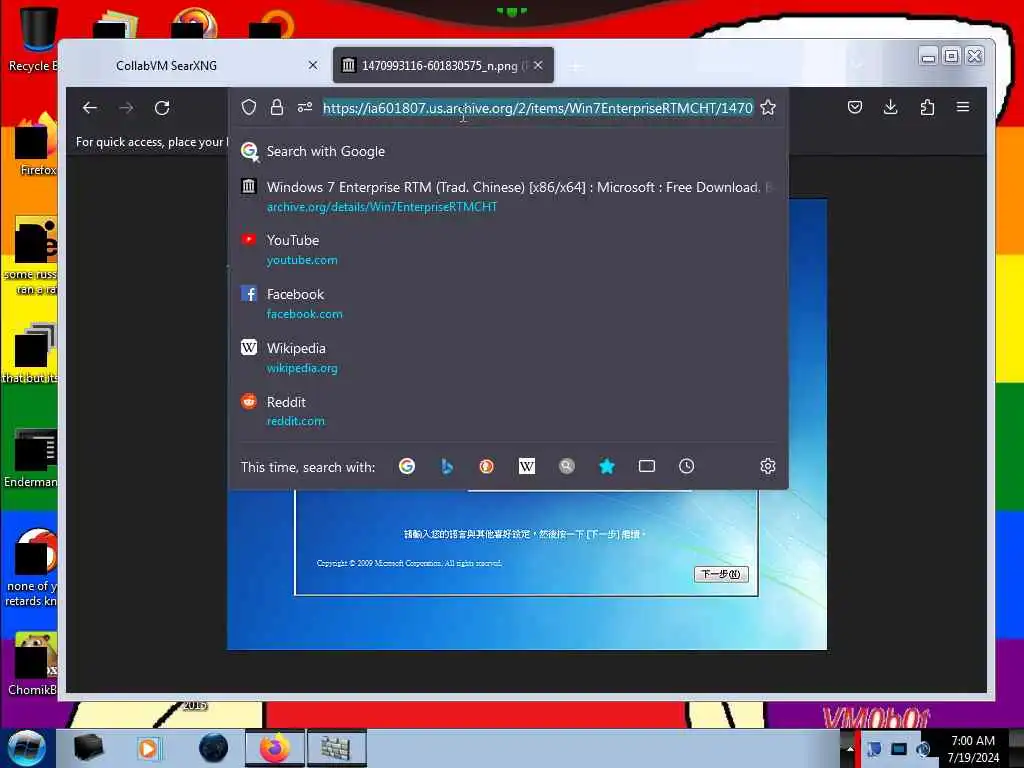
Task: Open search settings gear
Action: [768, 466]
